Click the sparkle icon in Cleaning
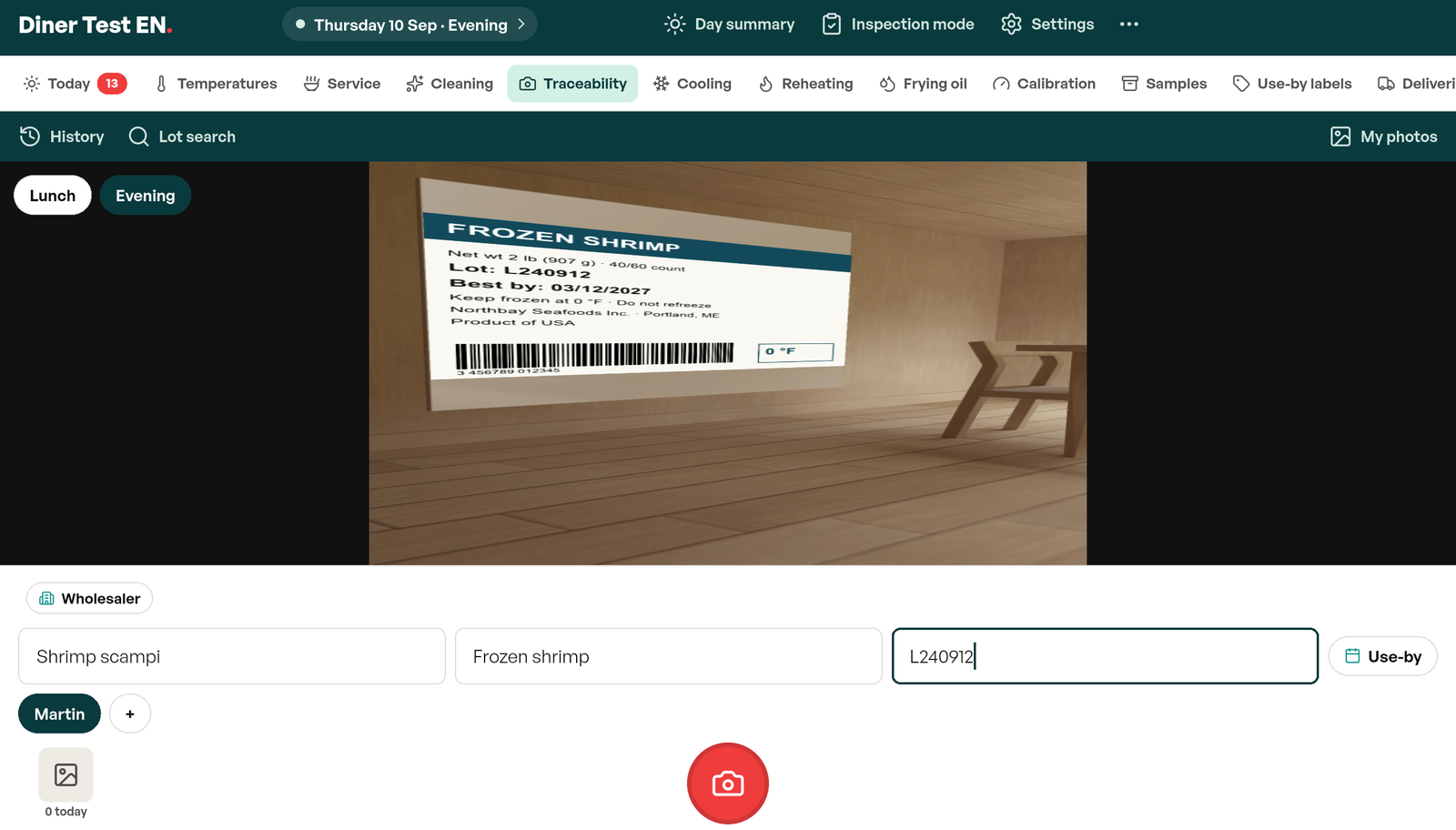The height and width of the screenshot is (830, 1456). [415, 84]
